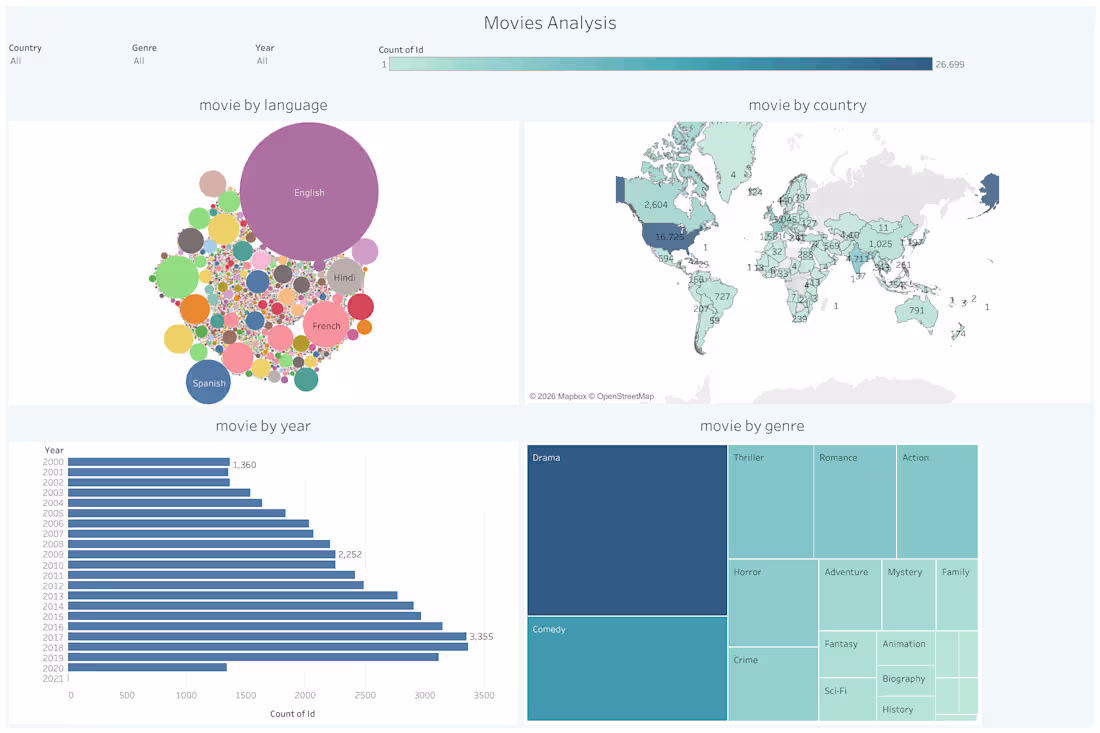Viewport: 1100px width, 733px height.
Task: Select the Comedy tile in the genre treemap
Action: point(627,665)
